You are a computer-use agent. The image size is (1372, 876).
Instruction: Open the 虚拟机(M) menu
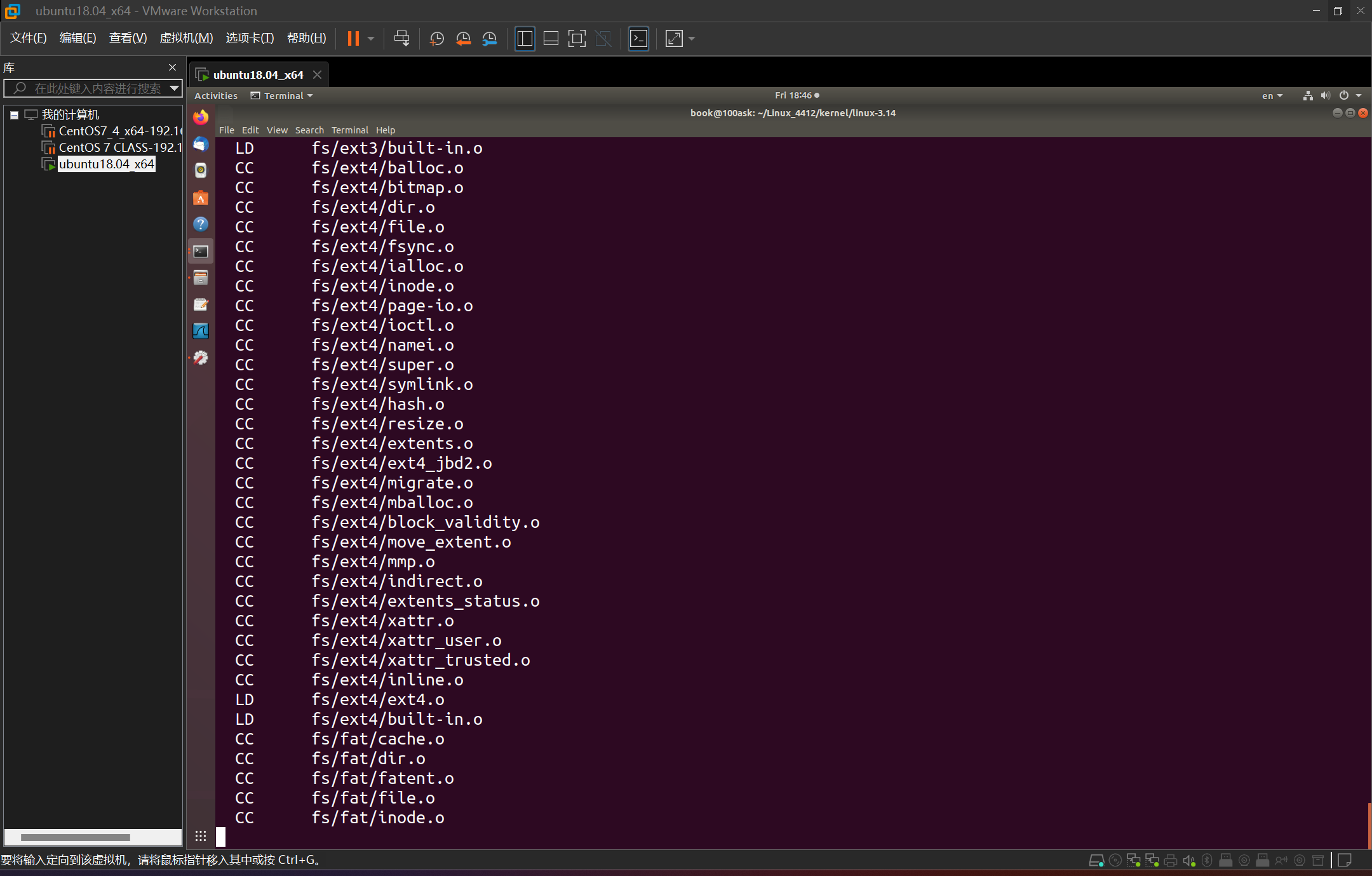[186, 38]
